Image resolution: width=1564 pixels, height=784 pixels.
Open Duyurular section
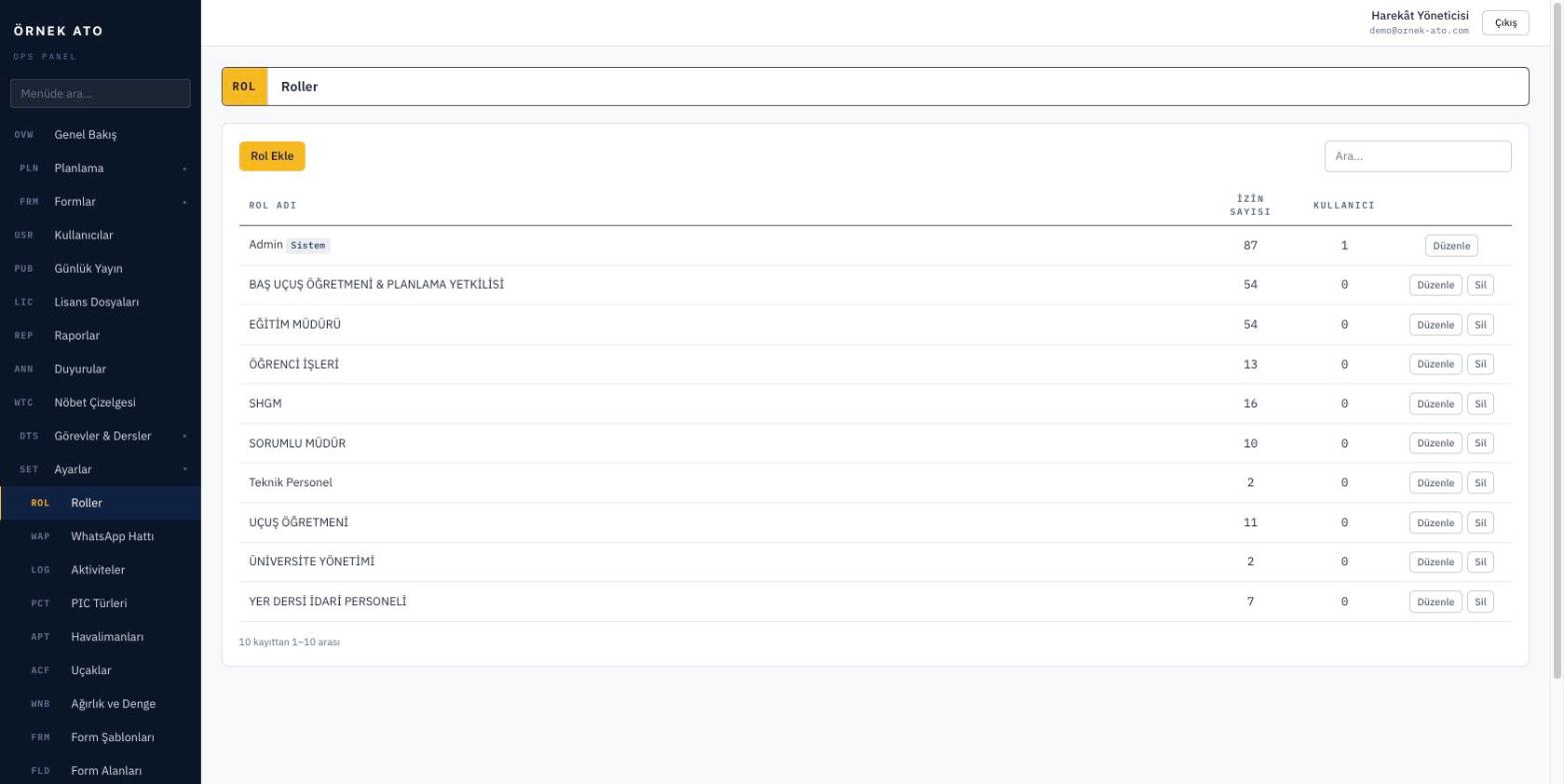coord(100,370)
